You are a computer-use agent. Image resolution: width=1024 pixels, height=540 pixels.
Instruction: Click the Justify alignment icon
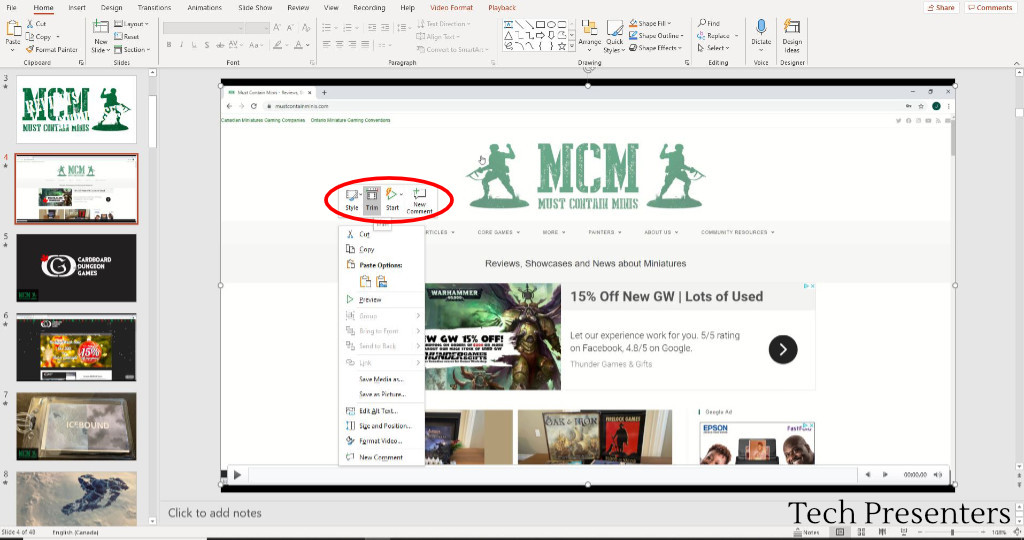365,45
